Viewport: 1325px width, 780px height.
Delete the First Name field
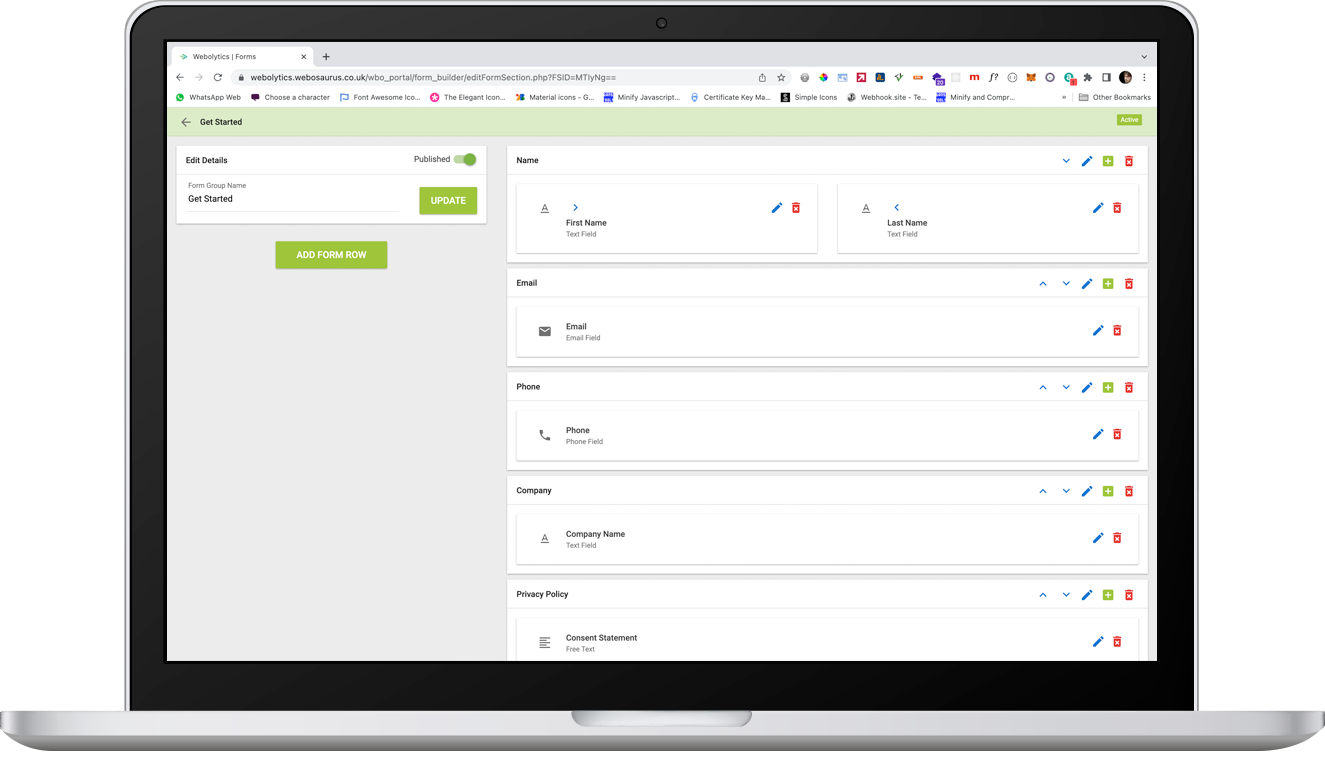click(796, 208)
